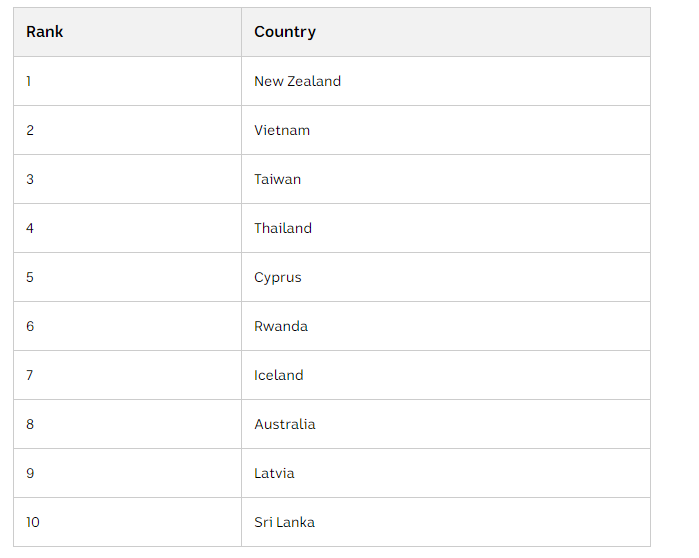Screen dimensions: 699x558
Task: Click rank number 4 cell
Action: point(127,228)
